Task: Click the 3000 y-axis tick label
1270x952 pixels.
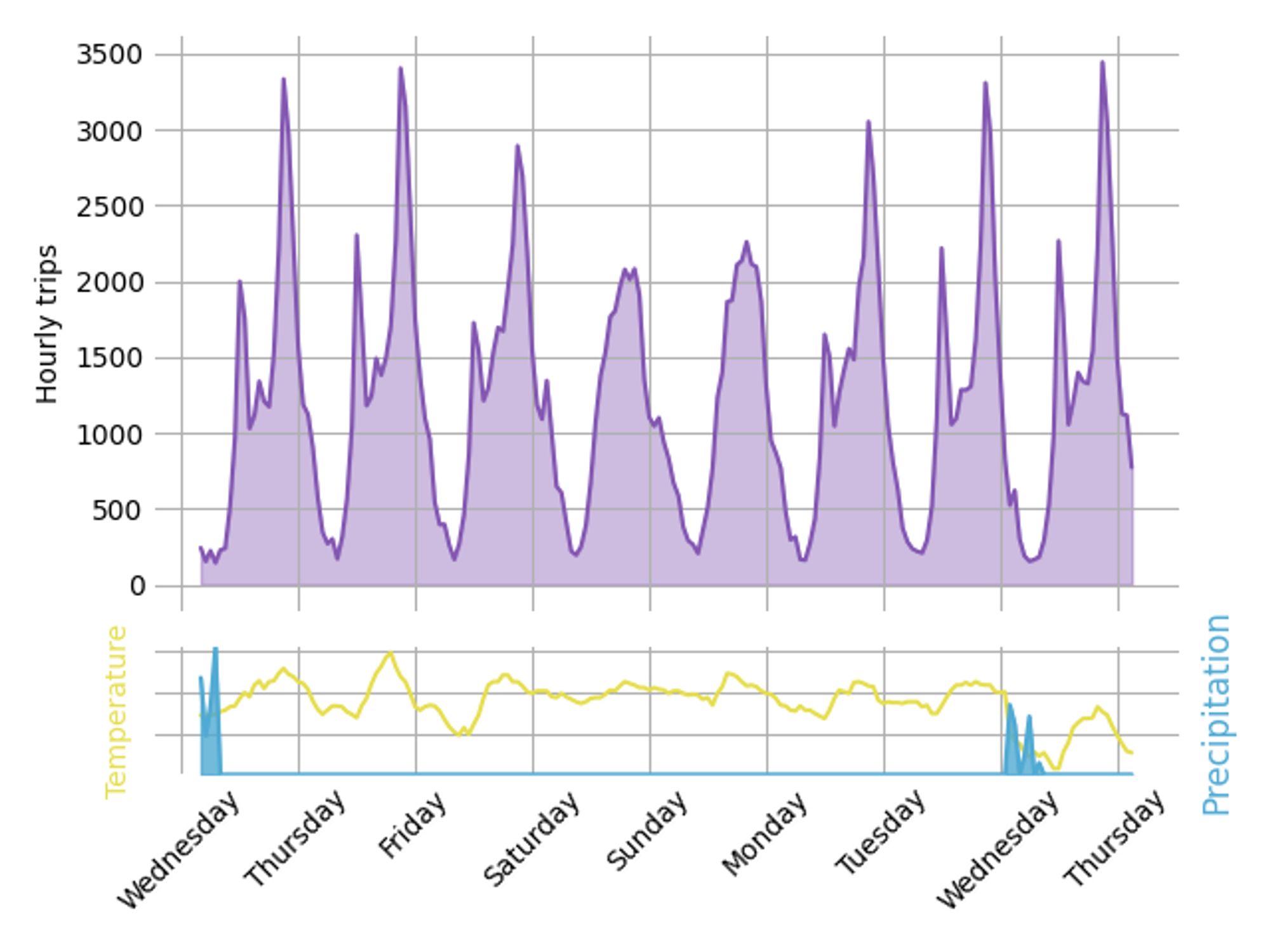Action: pos(109,131)
